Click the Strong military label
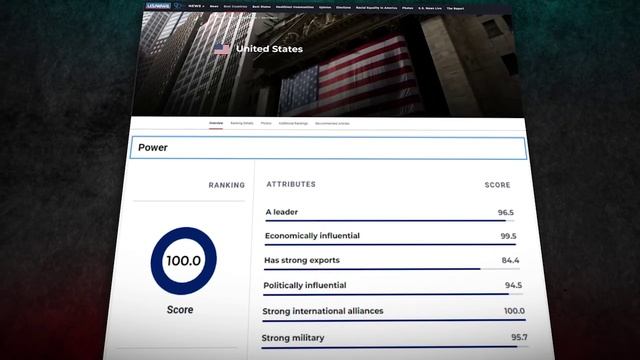 (293, 338)
